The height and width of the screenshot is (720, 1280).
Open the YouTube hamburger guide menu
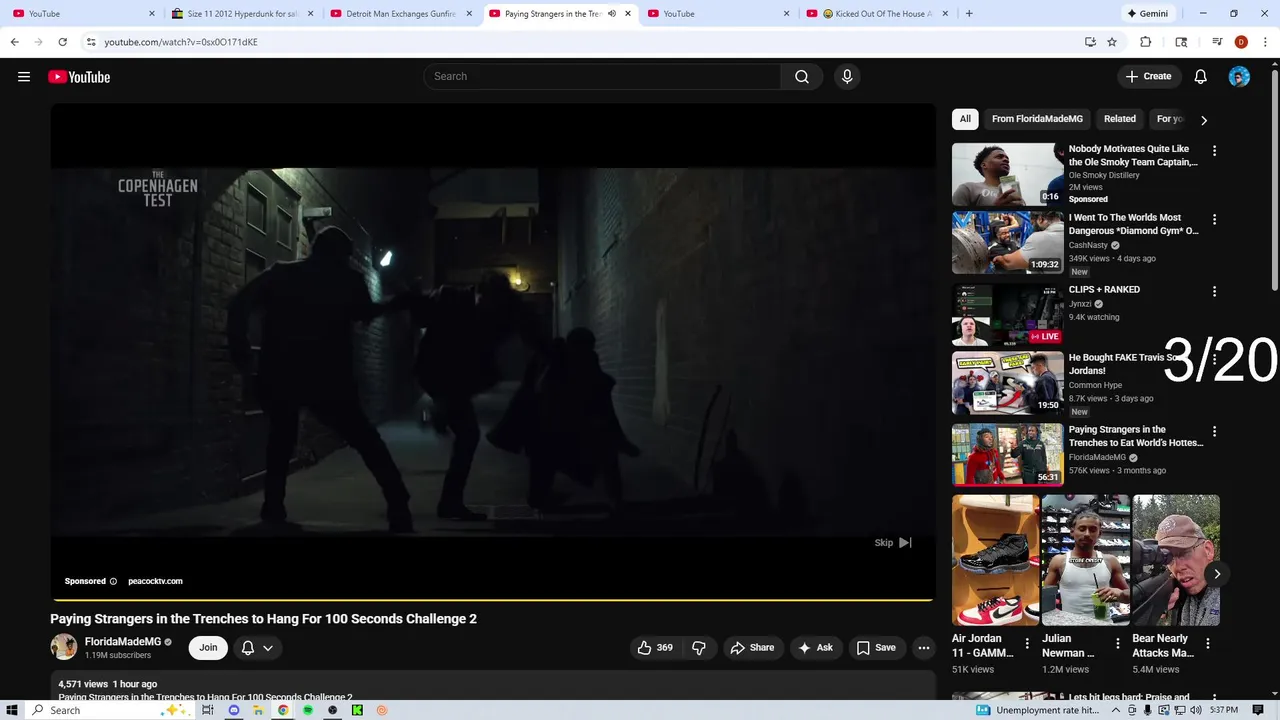[x=24, y=77]
